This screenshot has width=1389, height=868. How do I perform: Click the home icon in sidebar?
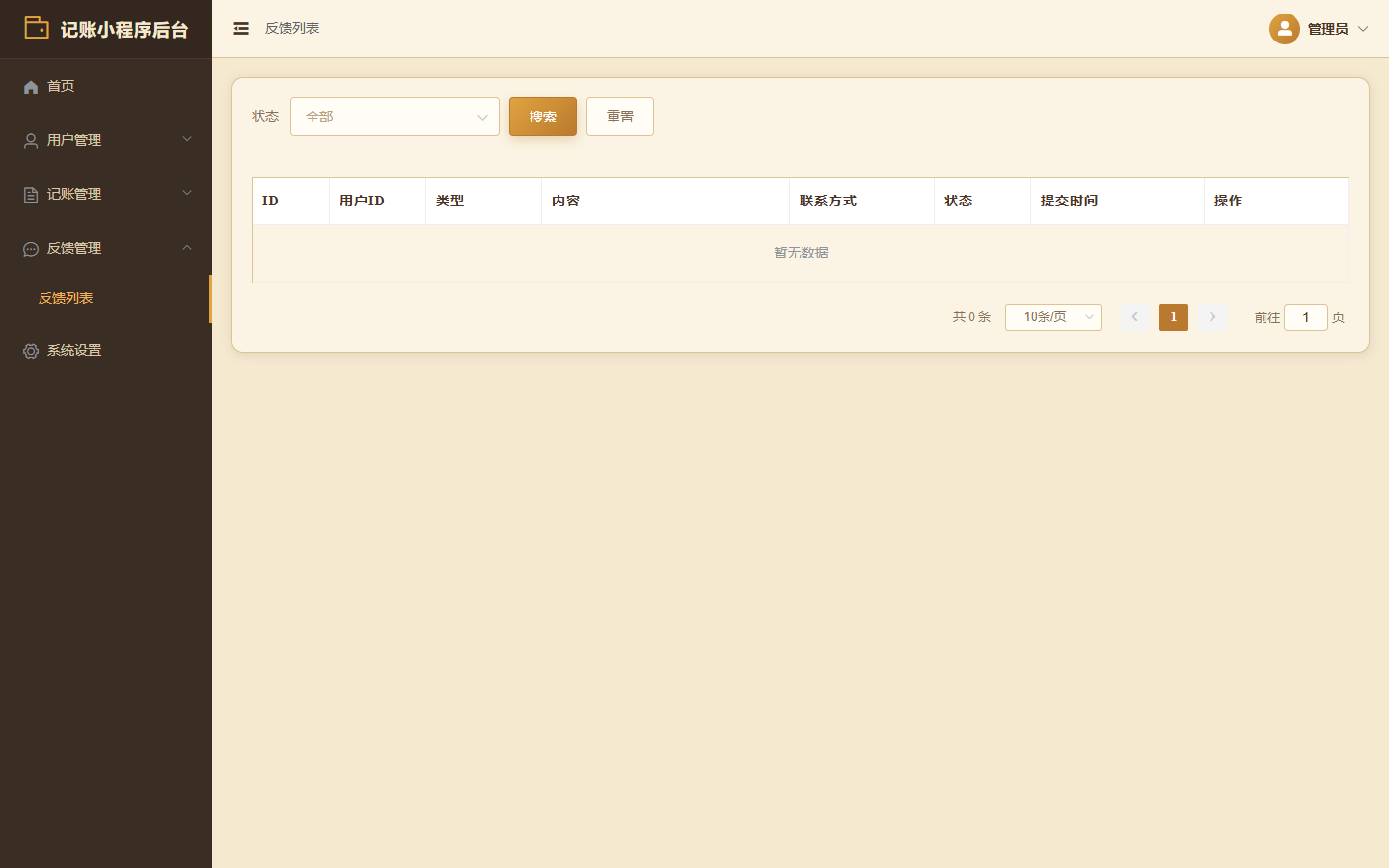pos(31,87)
